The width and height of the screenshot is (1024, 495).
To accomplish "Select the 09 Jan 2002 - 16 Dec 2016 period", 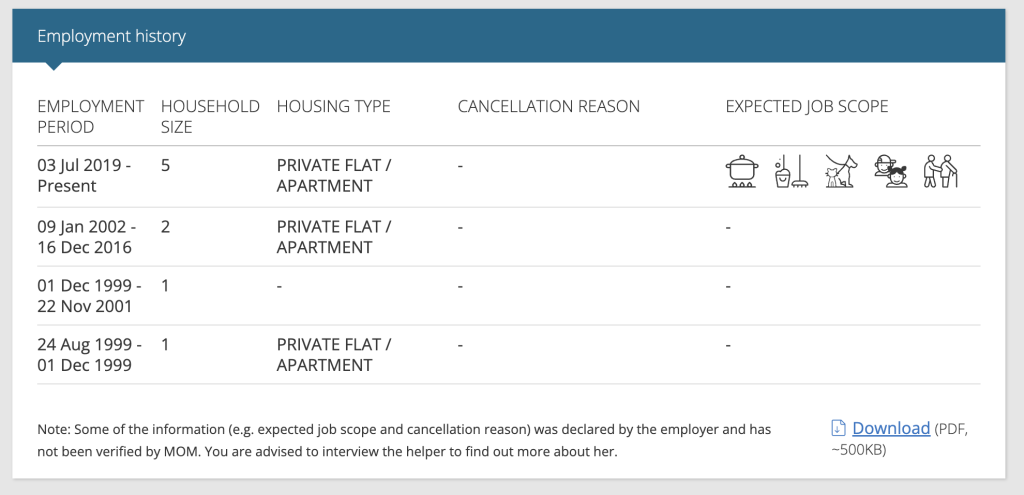I will tap(87, 237).
